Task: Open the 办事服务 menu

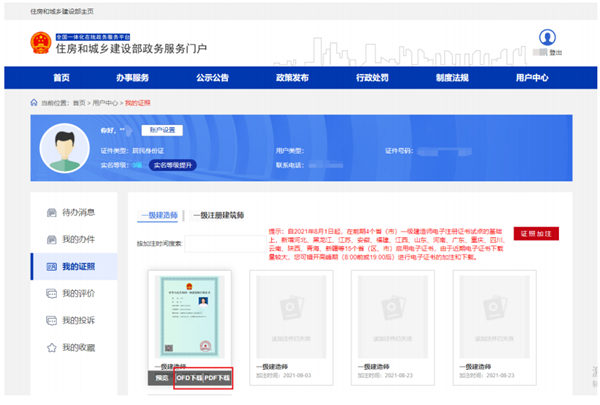Action: [132, 78]
